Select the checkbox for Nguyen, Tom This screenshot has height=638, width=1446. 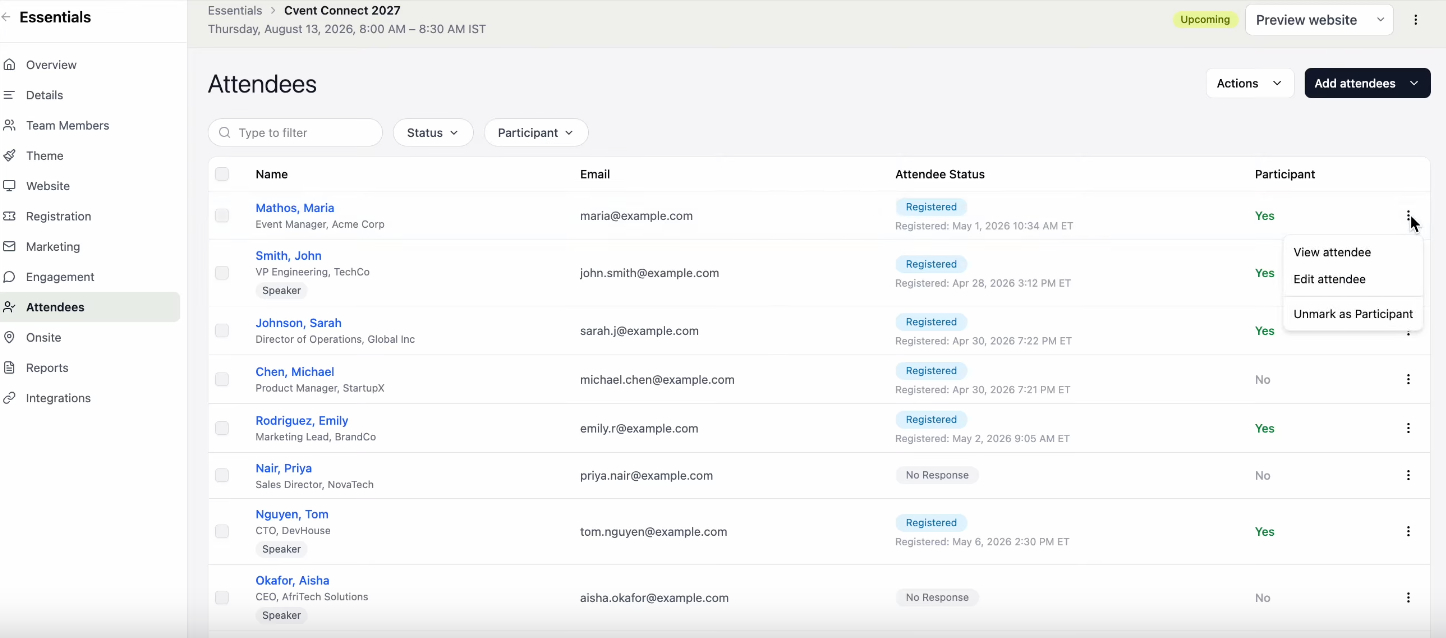pyautogui.click(x=222, y=532)
